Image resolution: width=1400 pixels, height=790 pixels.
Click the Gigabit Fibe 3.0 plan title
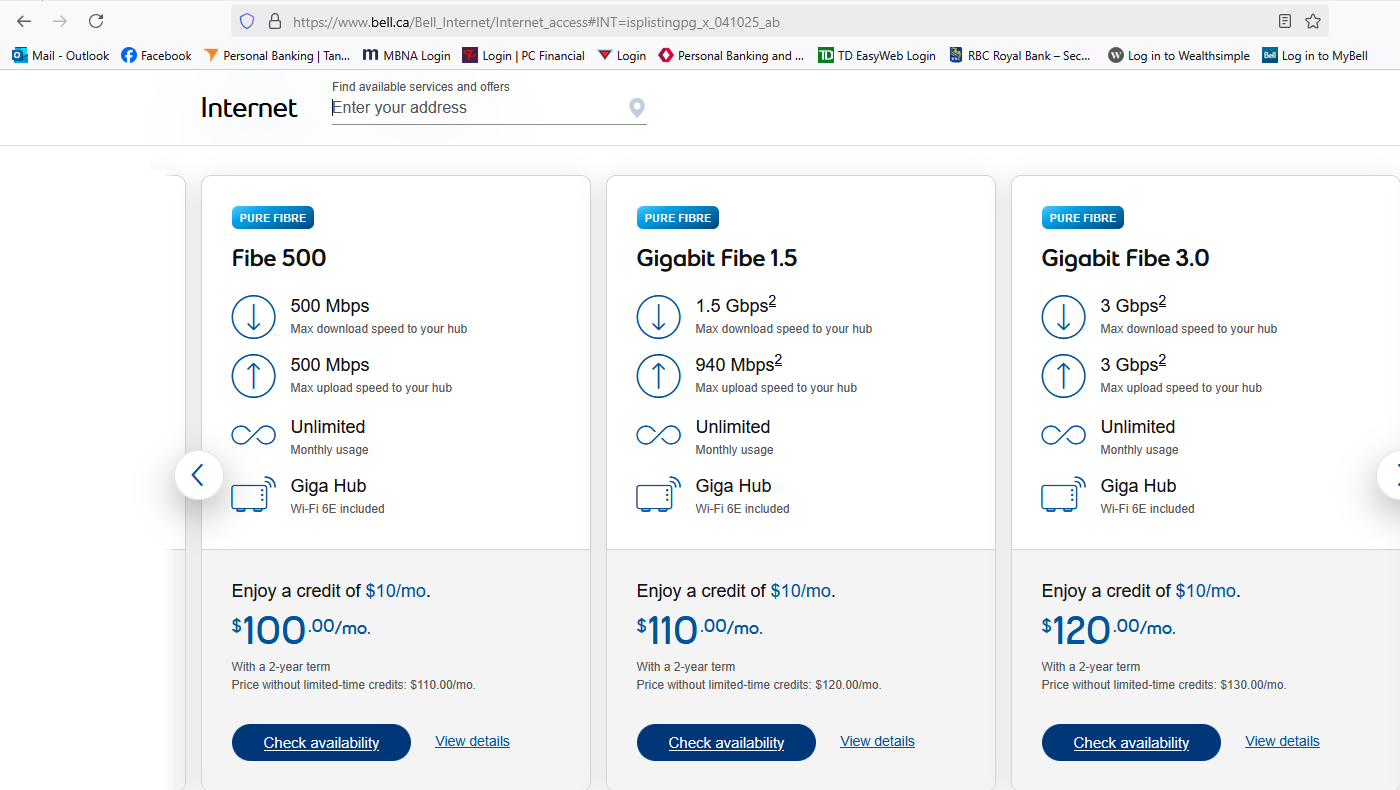click(x=1126, y=258)
